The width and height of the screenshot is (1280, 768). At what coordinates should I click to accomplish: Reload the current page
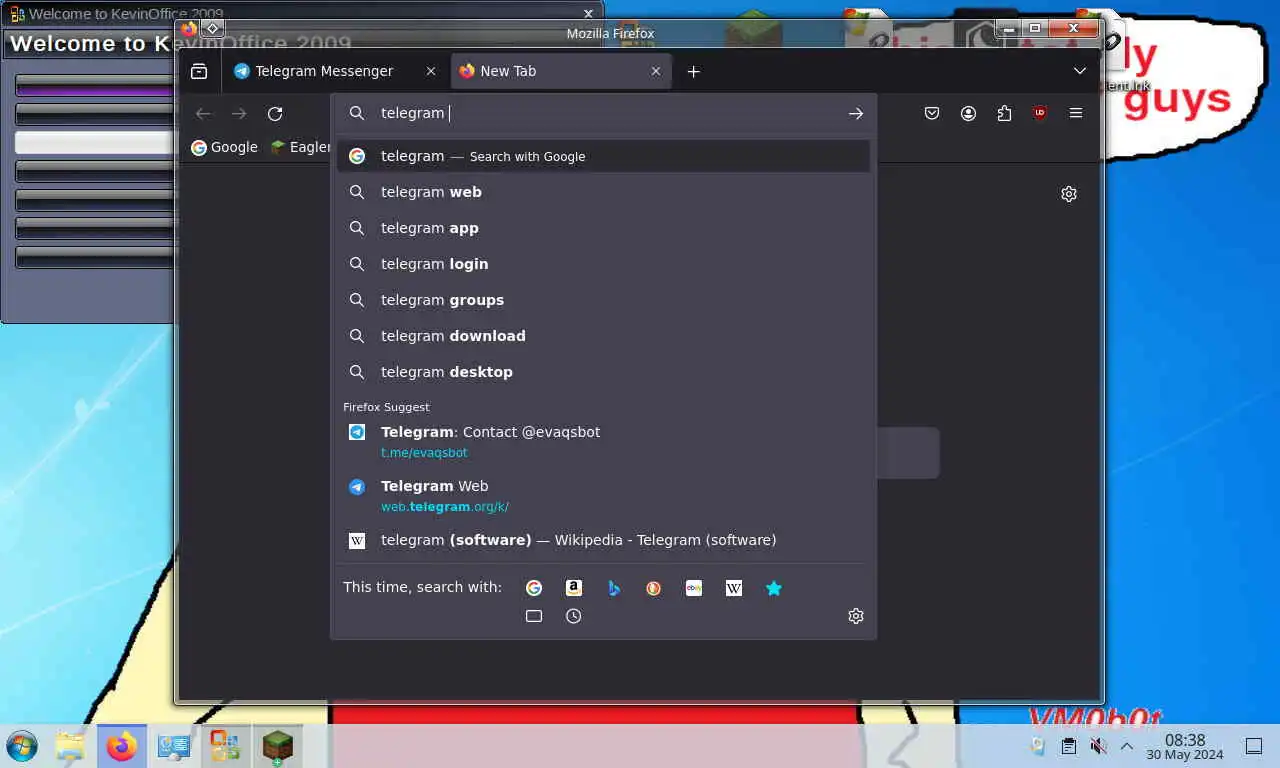275,114
